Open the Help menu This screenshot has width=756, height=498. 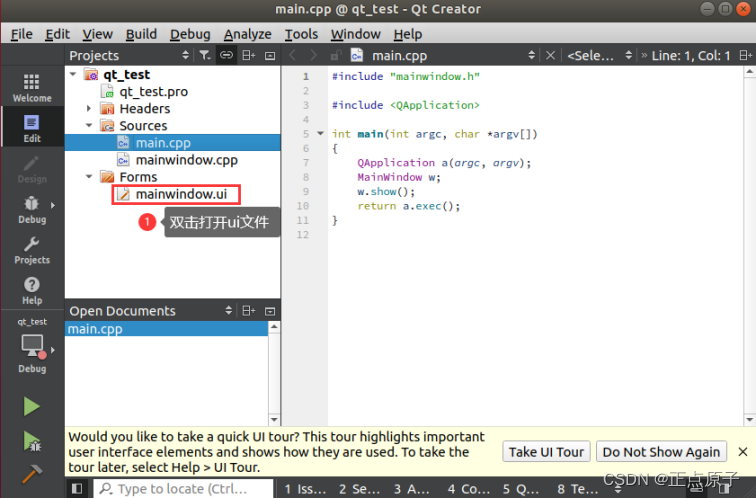(x=407, y=34)
